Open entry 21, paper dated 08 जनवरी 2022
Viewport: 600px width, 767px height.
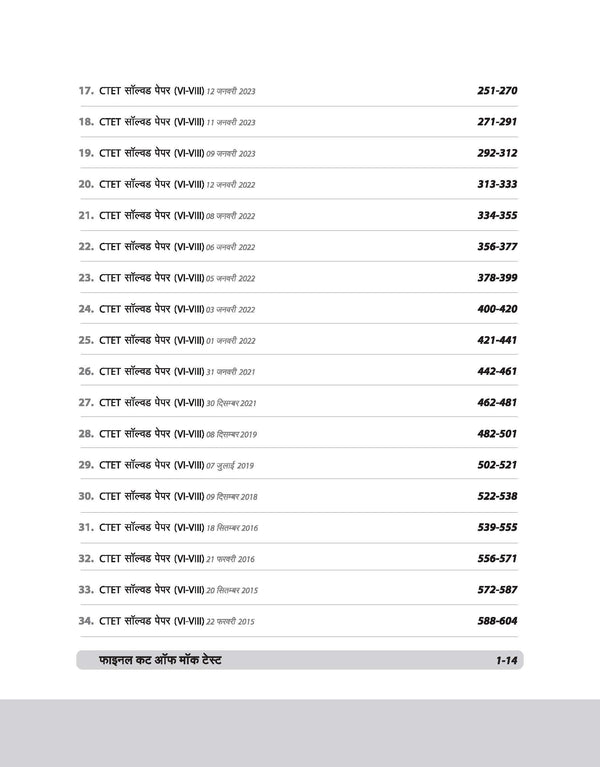166,215
